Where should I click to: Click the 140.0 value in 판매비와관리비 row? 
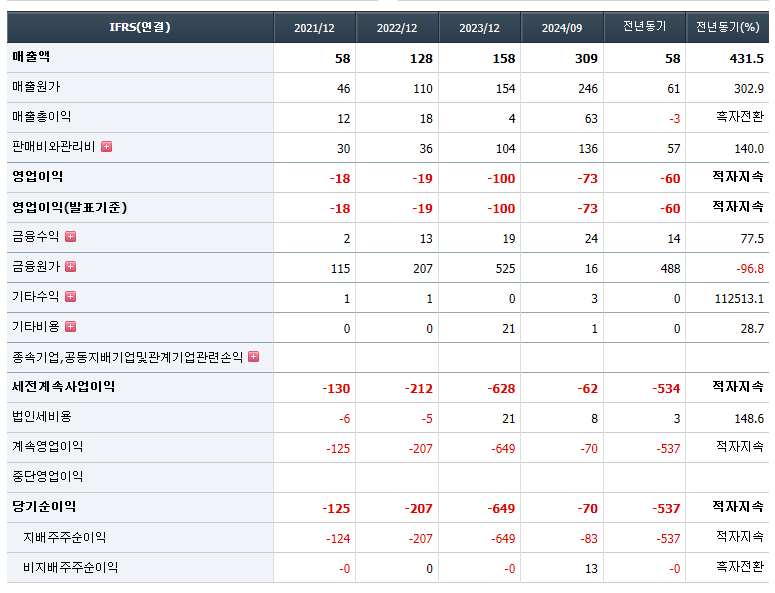point(749,149)
